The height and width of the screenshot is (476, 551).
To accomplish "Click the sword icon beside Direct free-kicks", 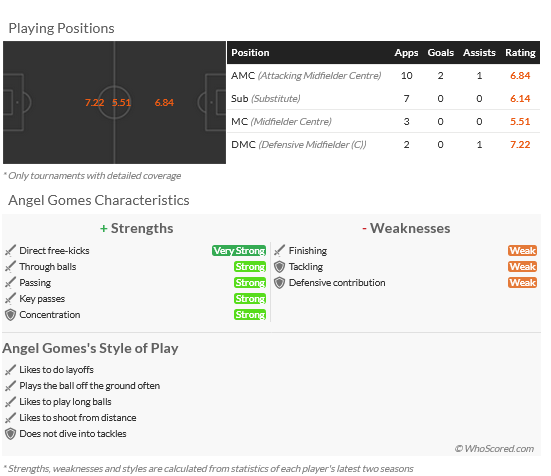I will [11, 250].
